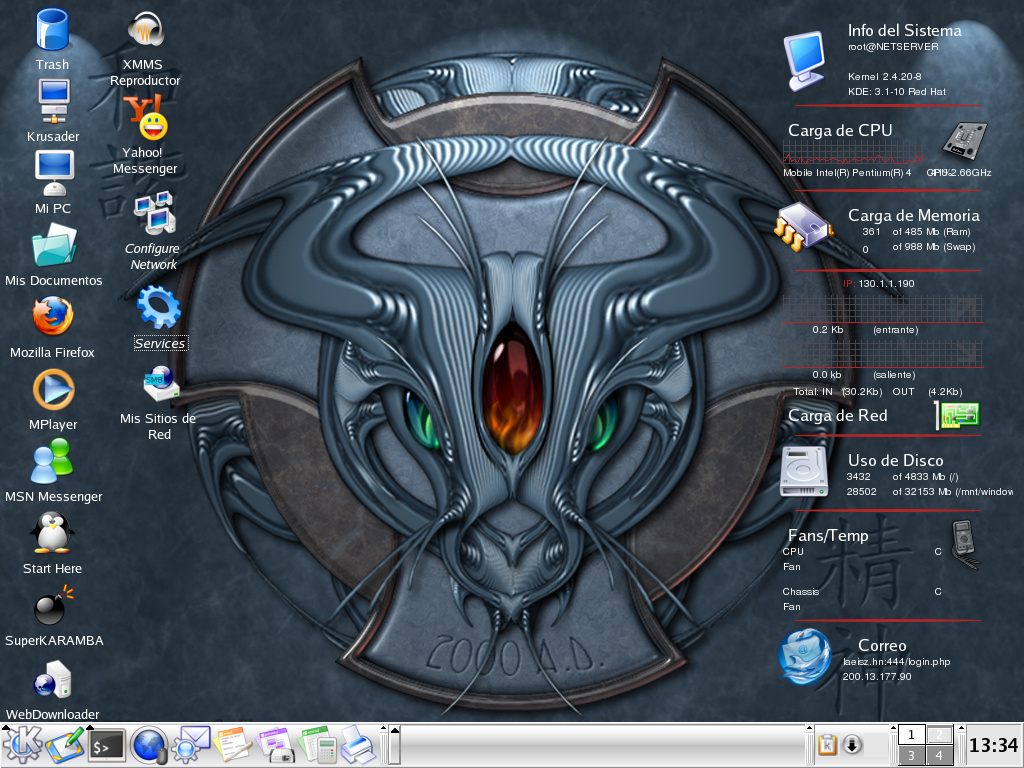
Task: Switch to virtual desktop 1
Action: click(x=911, y=735)
